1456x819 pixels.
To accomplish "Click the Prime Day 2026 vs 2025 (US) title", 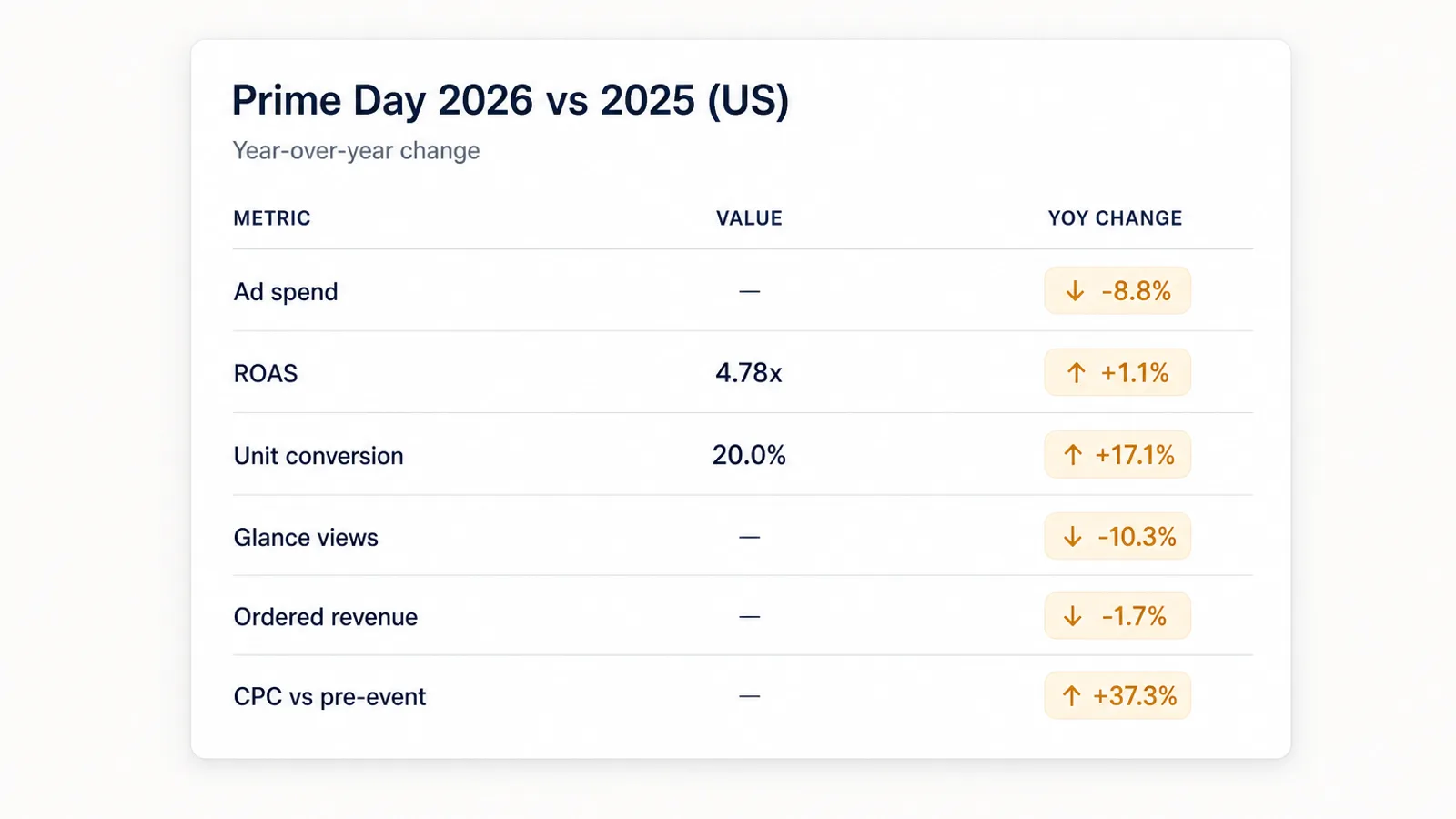I will tap(511, 101).
